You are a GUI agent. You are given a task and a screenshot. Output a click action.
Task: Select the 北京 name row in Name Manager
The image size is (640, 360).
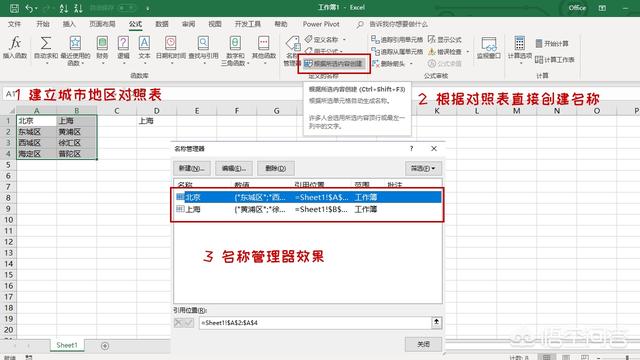(308, 197)
